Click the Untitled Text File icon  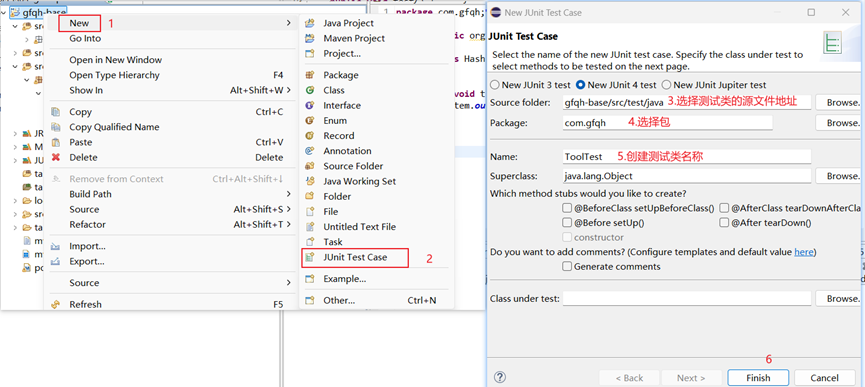310,227
